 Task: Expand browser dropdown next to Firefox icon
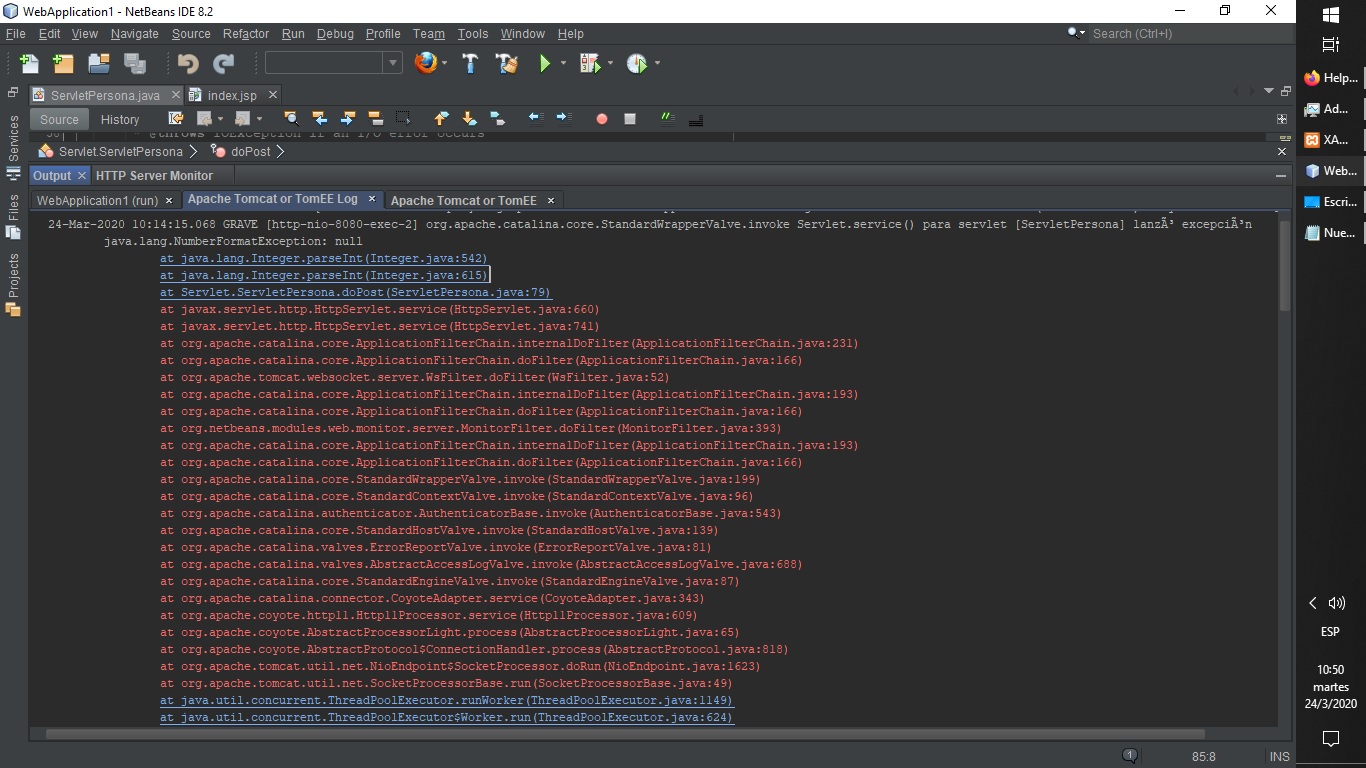point(445,63)
